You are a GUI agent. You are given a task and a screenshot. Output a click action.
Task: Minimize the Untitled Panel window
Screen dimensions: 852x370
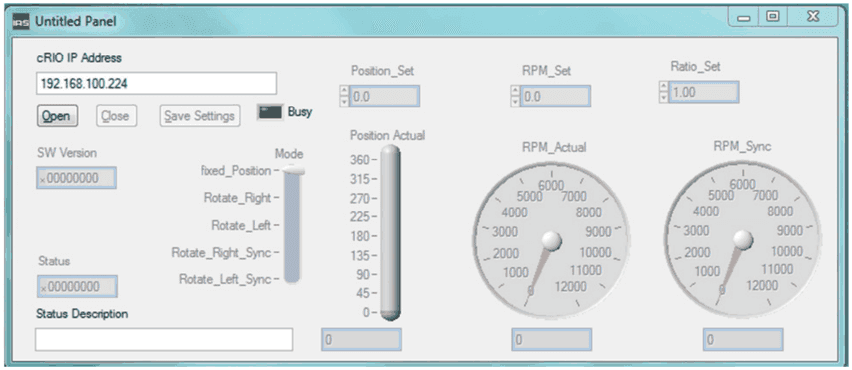point(744,18)
